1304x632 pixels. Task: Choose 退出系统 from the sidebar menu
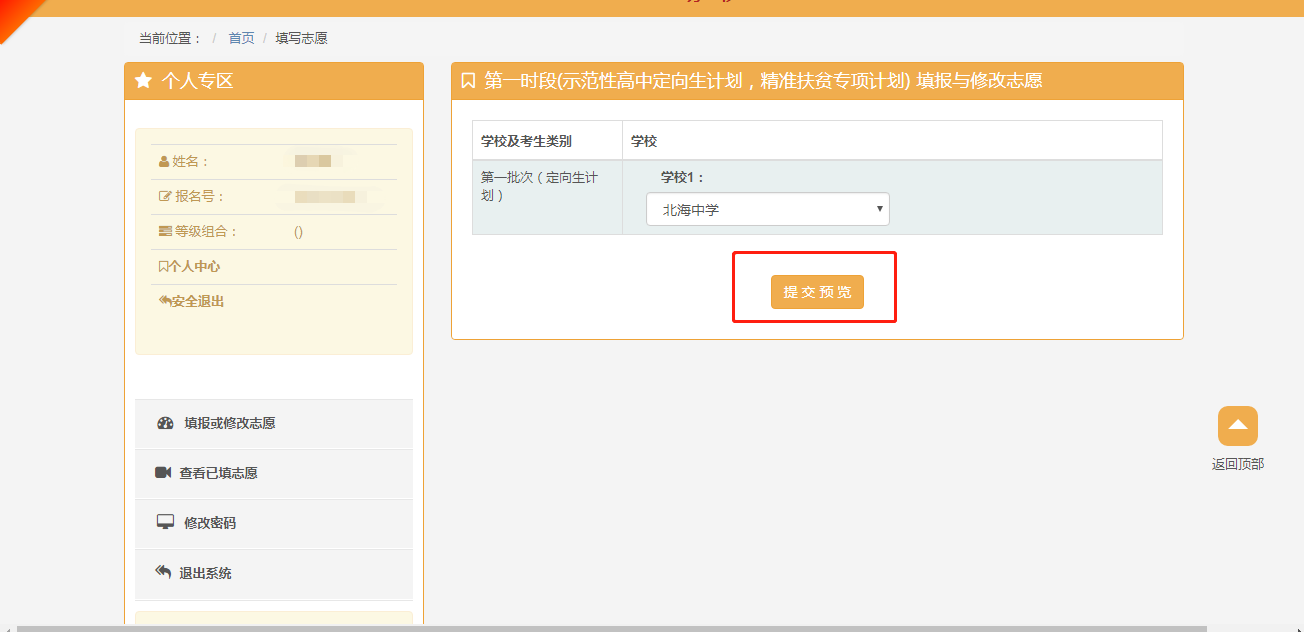tap(205, 573)
